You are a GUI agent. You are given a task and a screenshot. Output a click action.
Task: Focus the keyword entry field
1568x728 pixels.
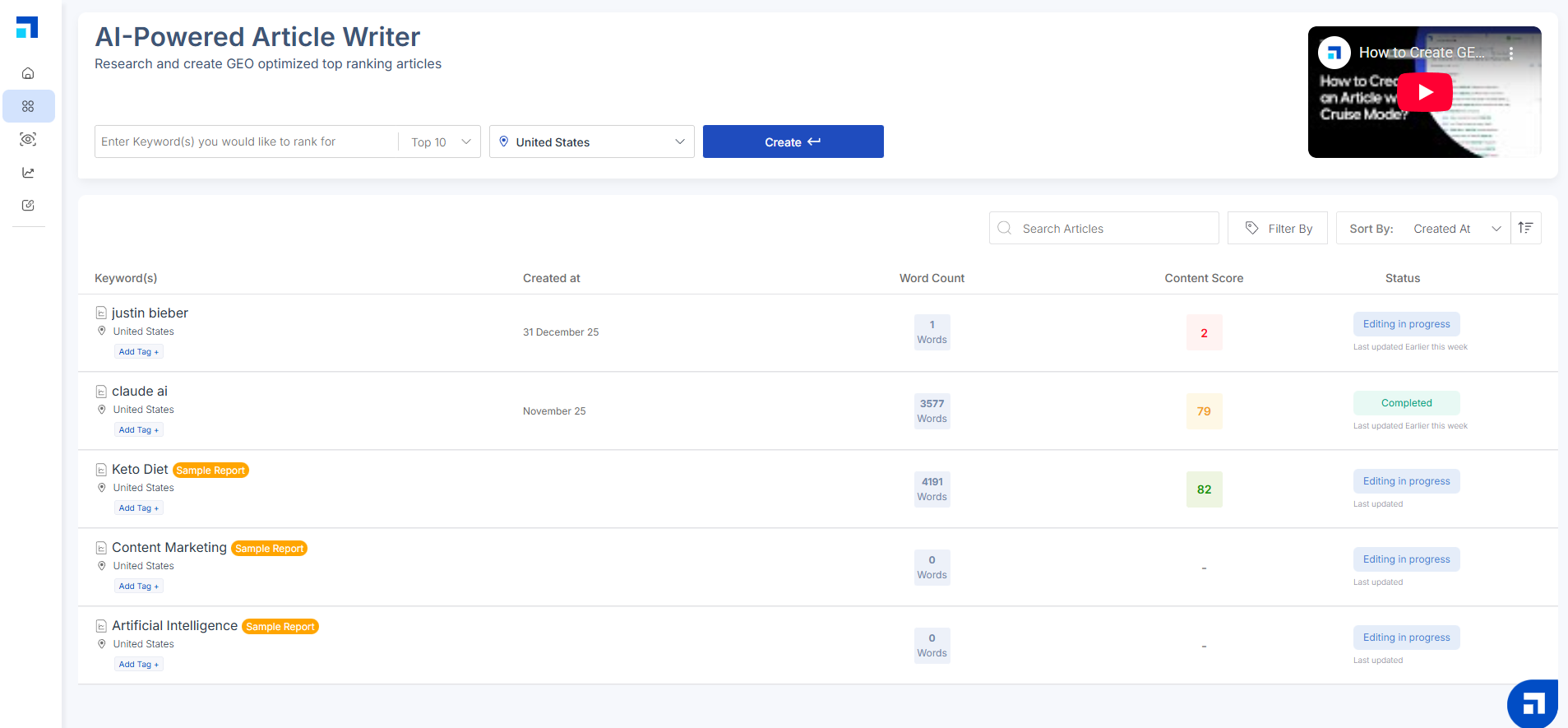(247, 142)
